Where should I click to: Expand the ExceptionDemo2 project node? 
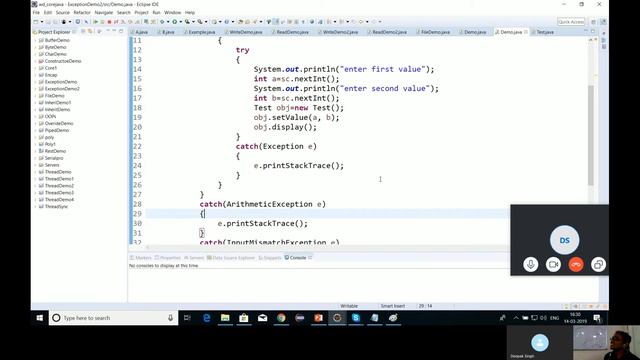(35, 89)
